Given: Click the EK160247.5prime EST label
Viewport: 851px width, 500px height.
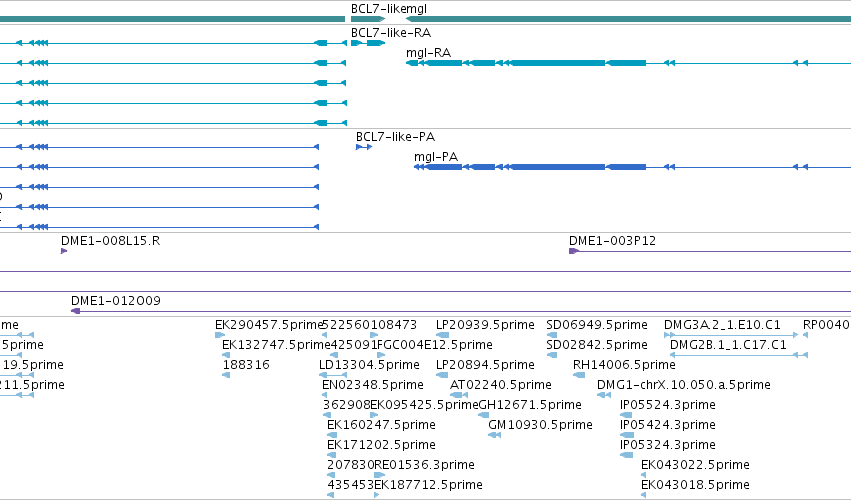Looking at the screenshot, I should (x=381, y=425).
